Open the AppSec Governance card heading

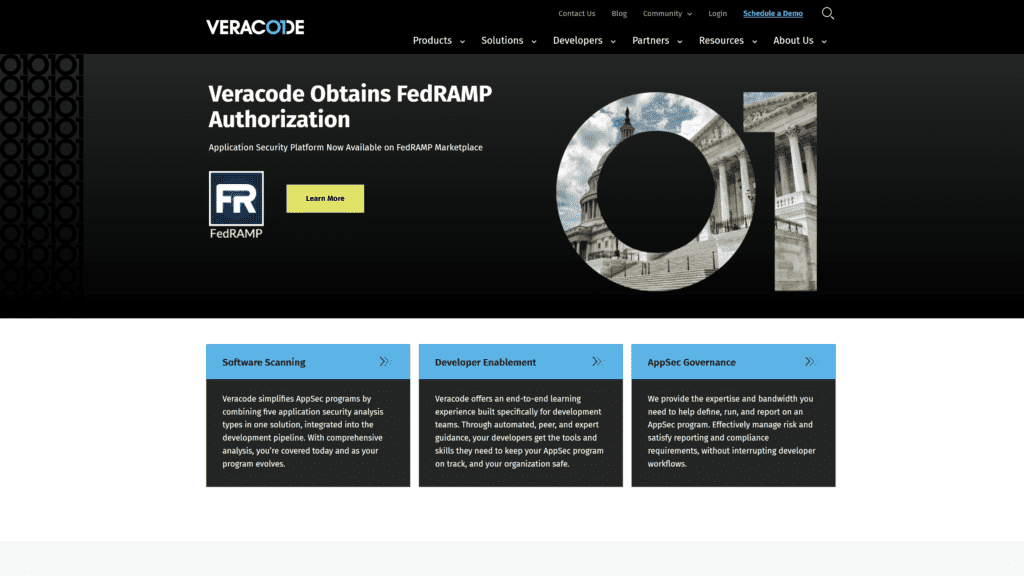pos(692,362)
